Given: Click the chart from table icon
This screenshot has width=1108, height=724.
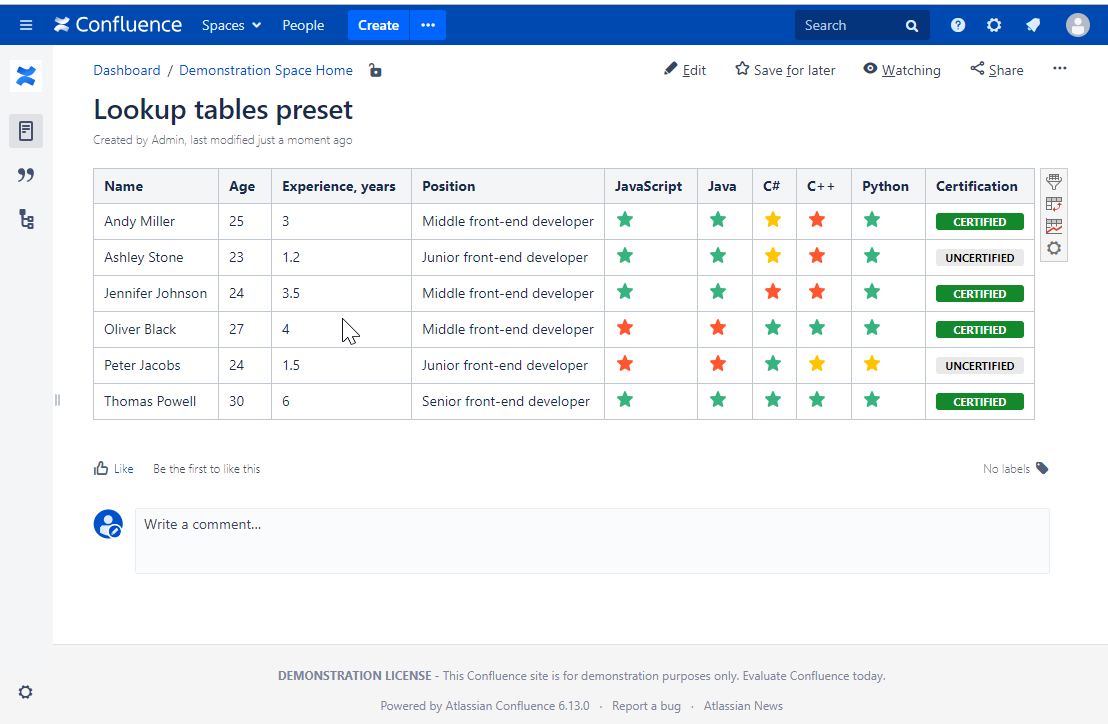Looking at the screenshot, I should [x=1053, y=226].
